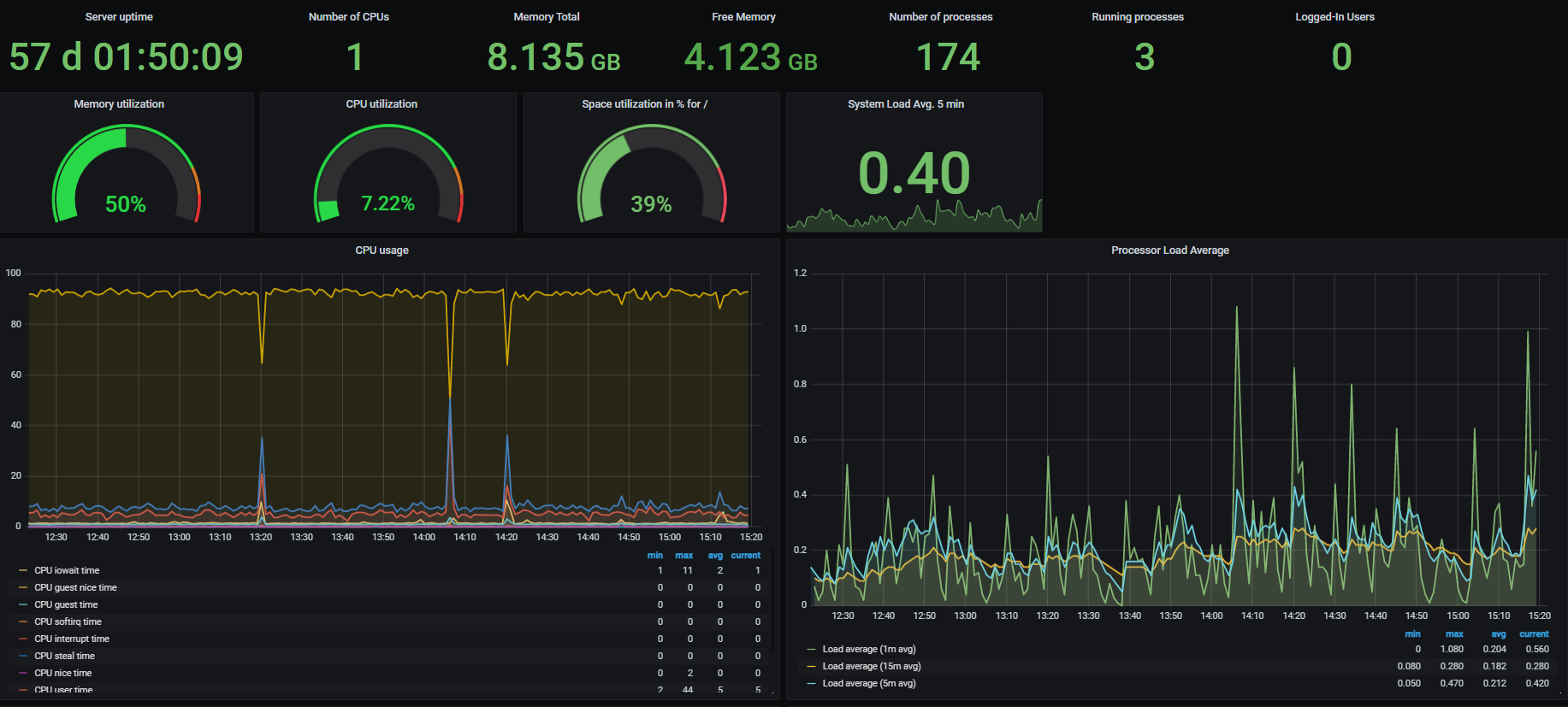
Task: Open the CPU utilization panel title menu
Action: [x=382, y=104]
